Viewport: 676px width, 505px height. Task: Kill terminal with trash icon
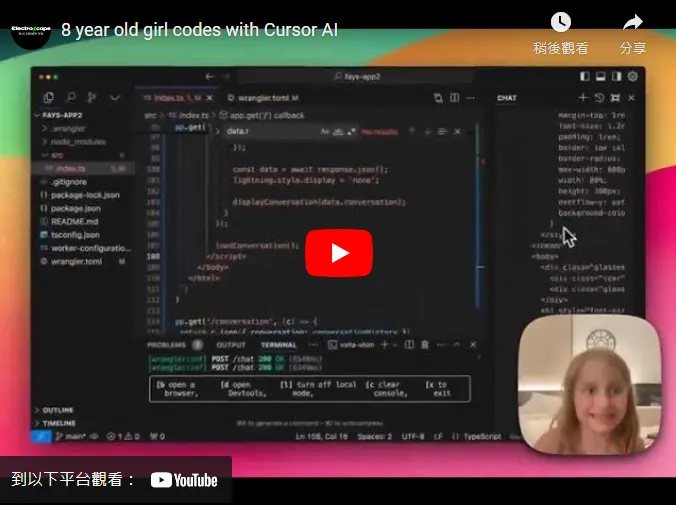pyautogui.click(x=425, y=345)
